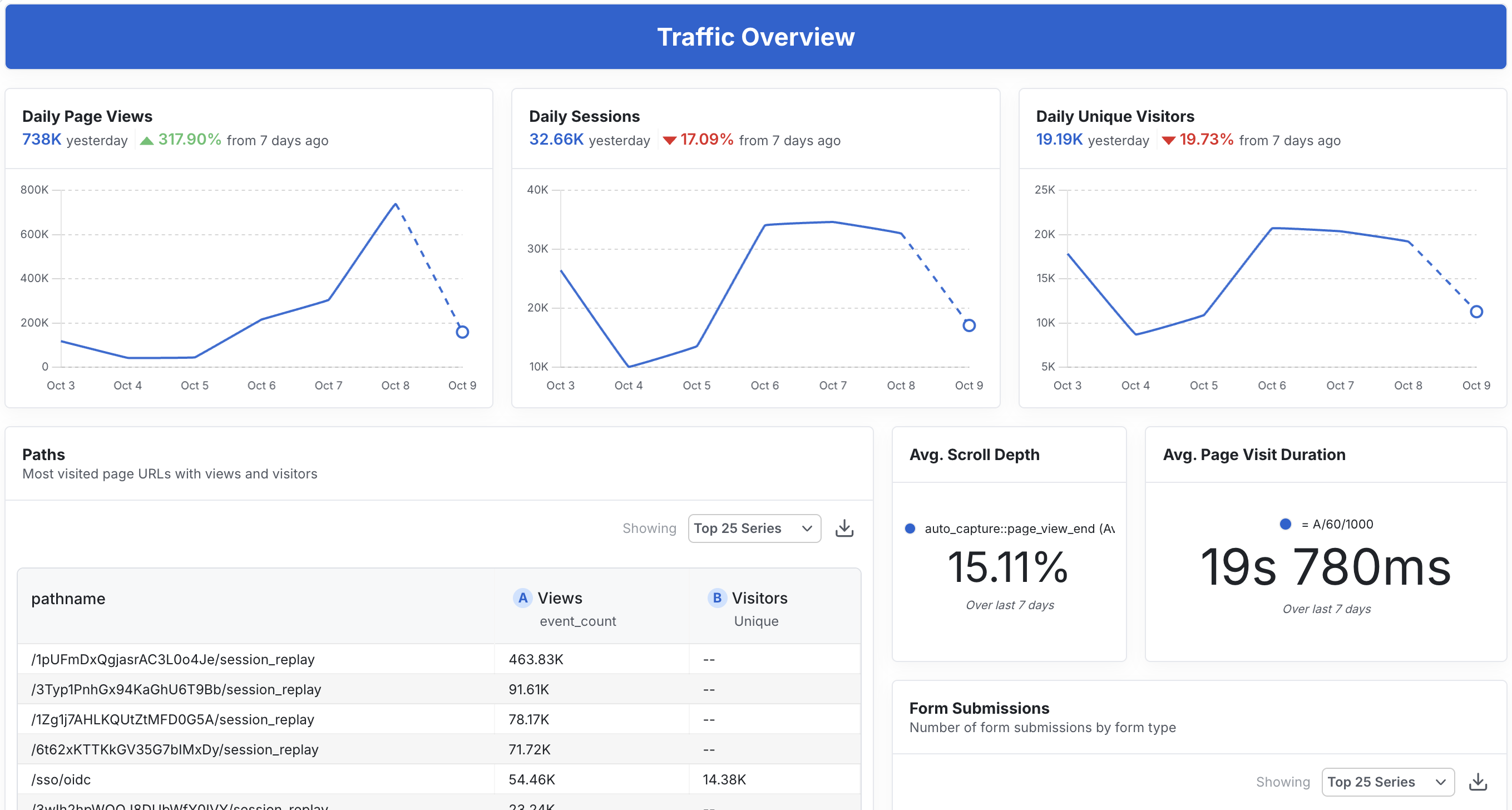This screenshot has height=810, width=1512.
Task: Click the green increase arrow in Daily Page Views
Action: coord(146,140)
